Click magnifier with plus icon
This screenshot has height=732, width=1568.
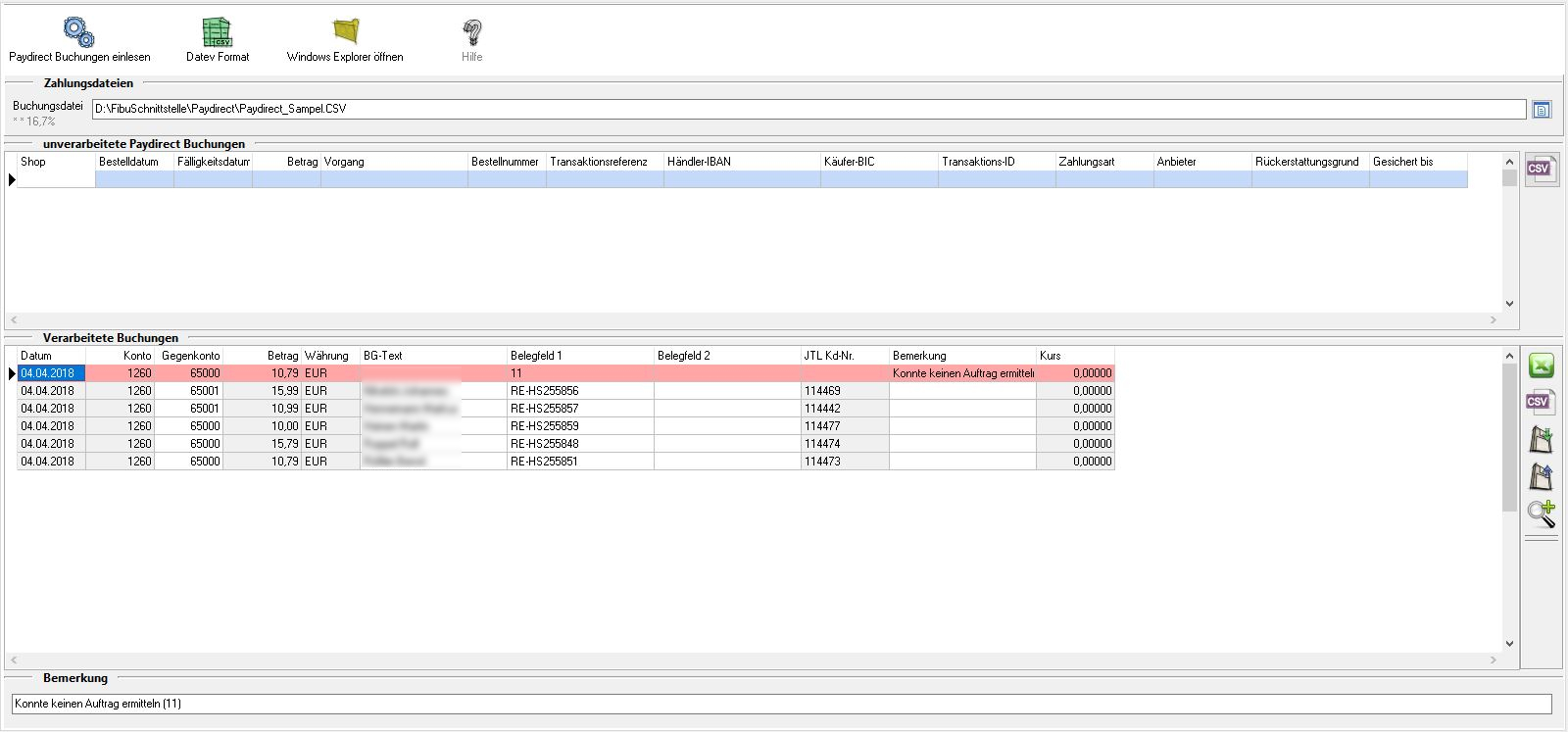tap(1542, 512)
